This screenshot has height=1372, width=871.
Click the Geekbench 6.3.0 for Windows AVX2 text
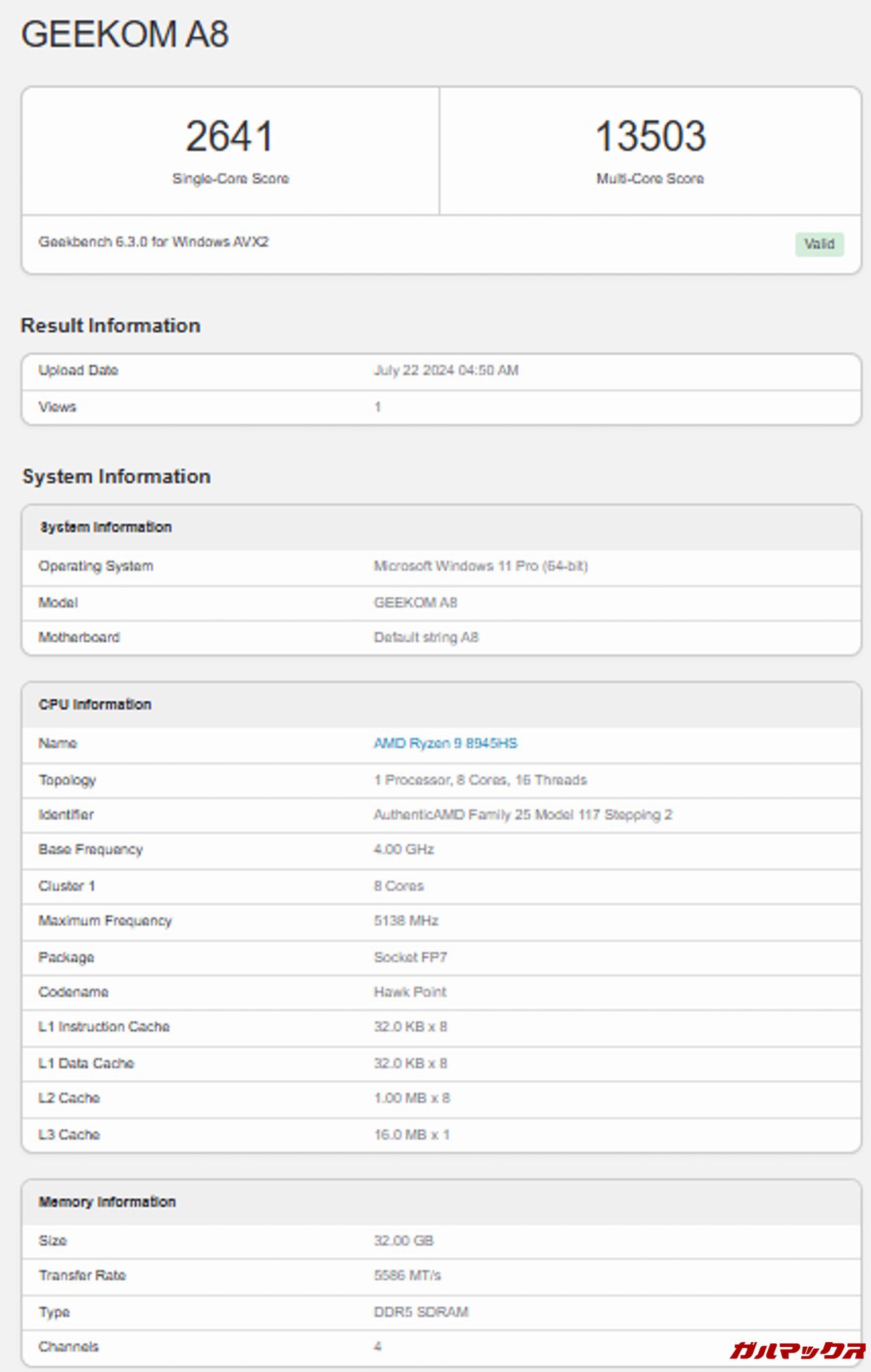(153, 241)
